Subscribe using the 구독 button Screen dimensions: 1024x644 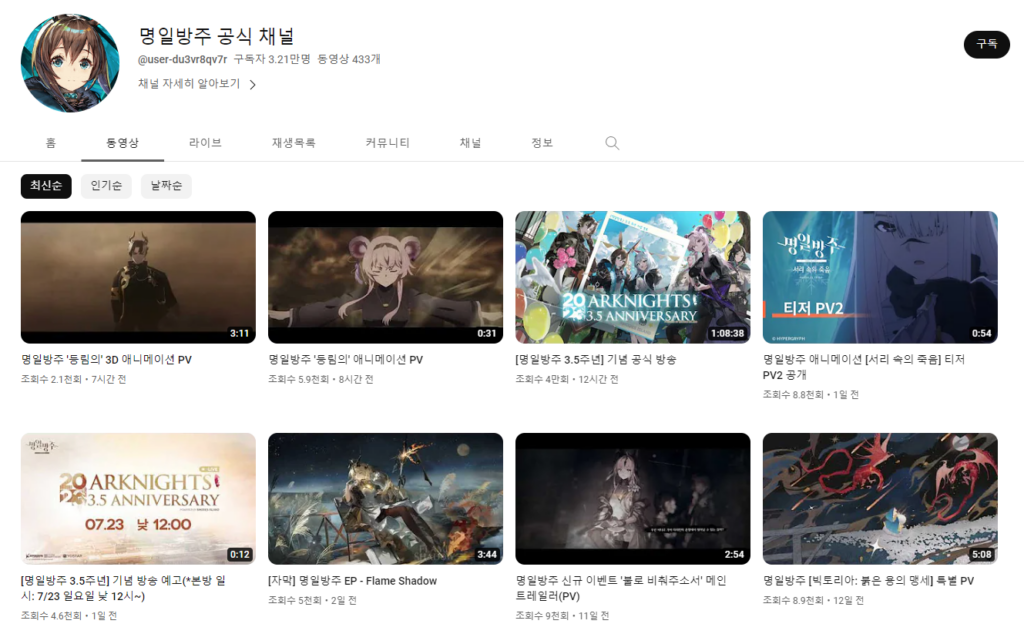click(986, 44)
